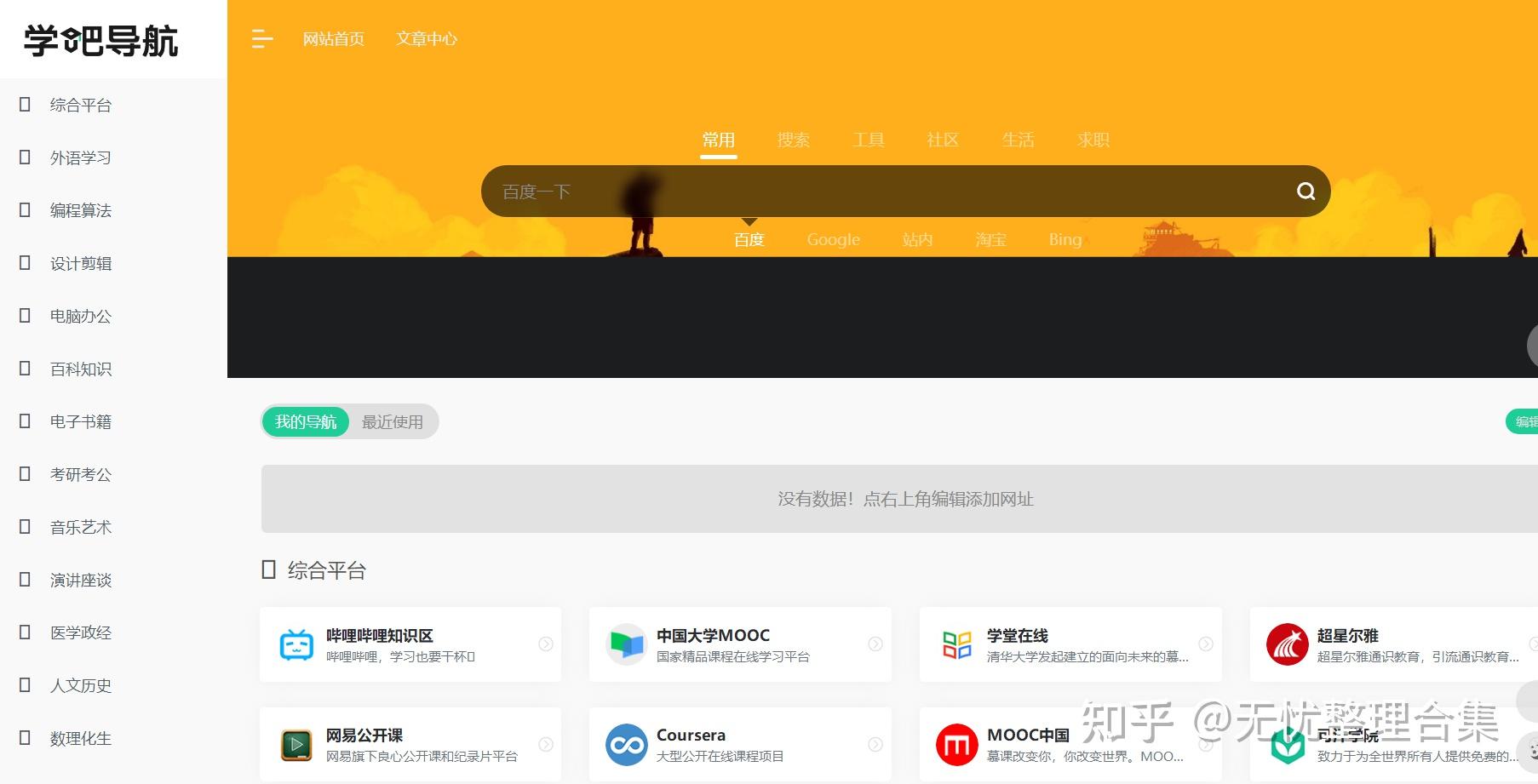
Task: Click the search magnifier icon in search bar
Action: (1306, 192)
